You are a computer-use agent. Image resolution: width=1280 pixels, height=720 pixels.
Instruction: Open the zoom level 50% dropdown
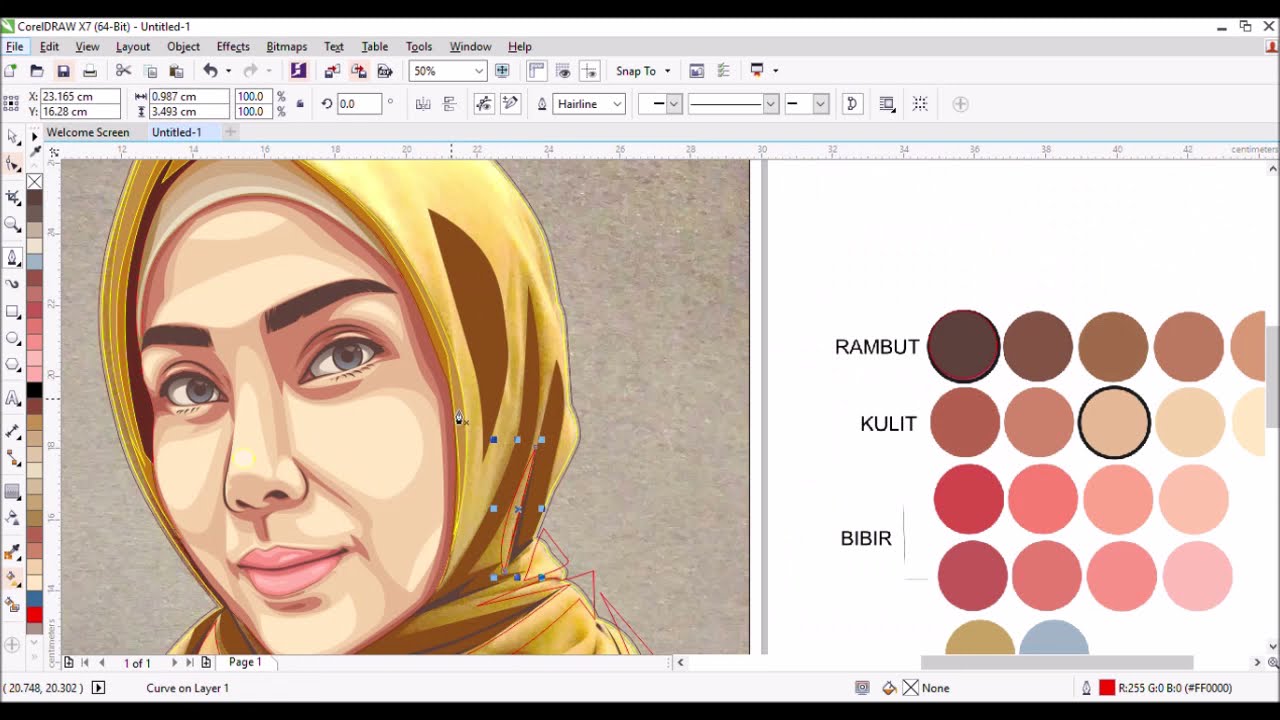coord(479,71)
